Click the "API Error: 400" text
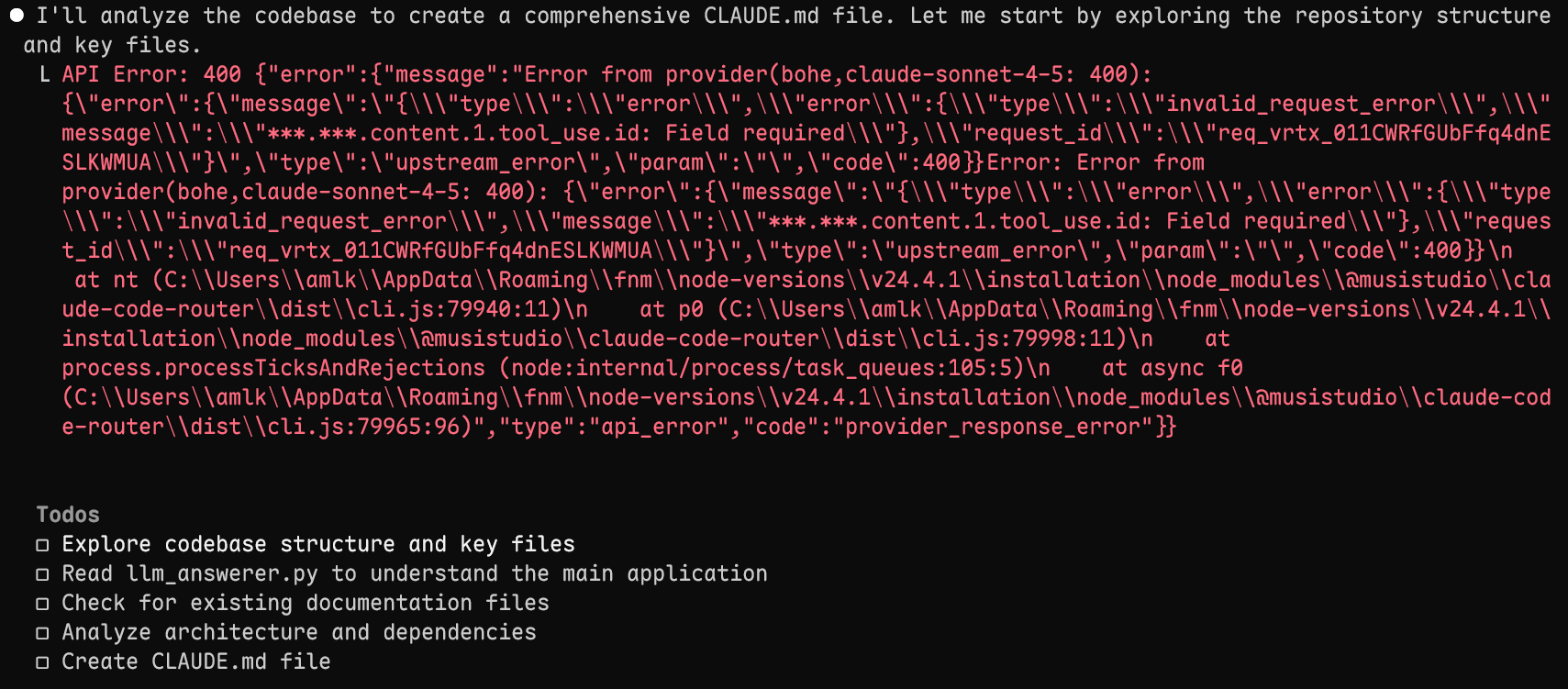 coord(151,74)
